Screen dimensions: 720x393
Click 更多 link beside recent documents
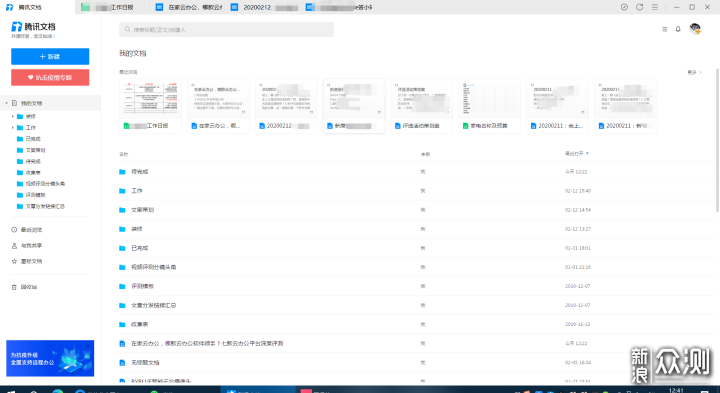(x=694, y=73)
